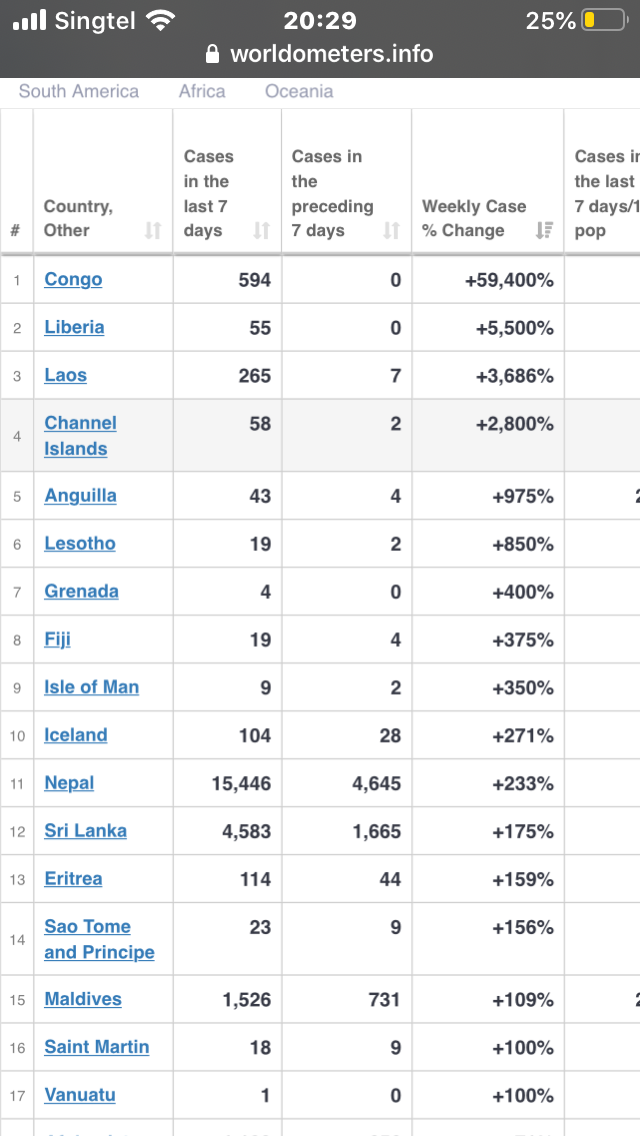Open the Iceland country link
Viewport: 640px width, 1136px height.
pos(75,735)
